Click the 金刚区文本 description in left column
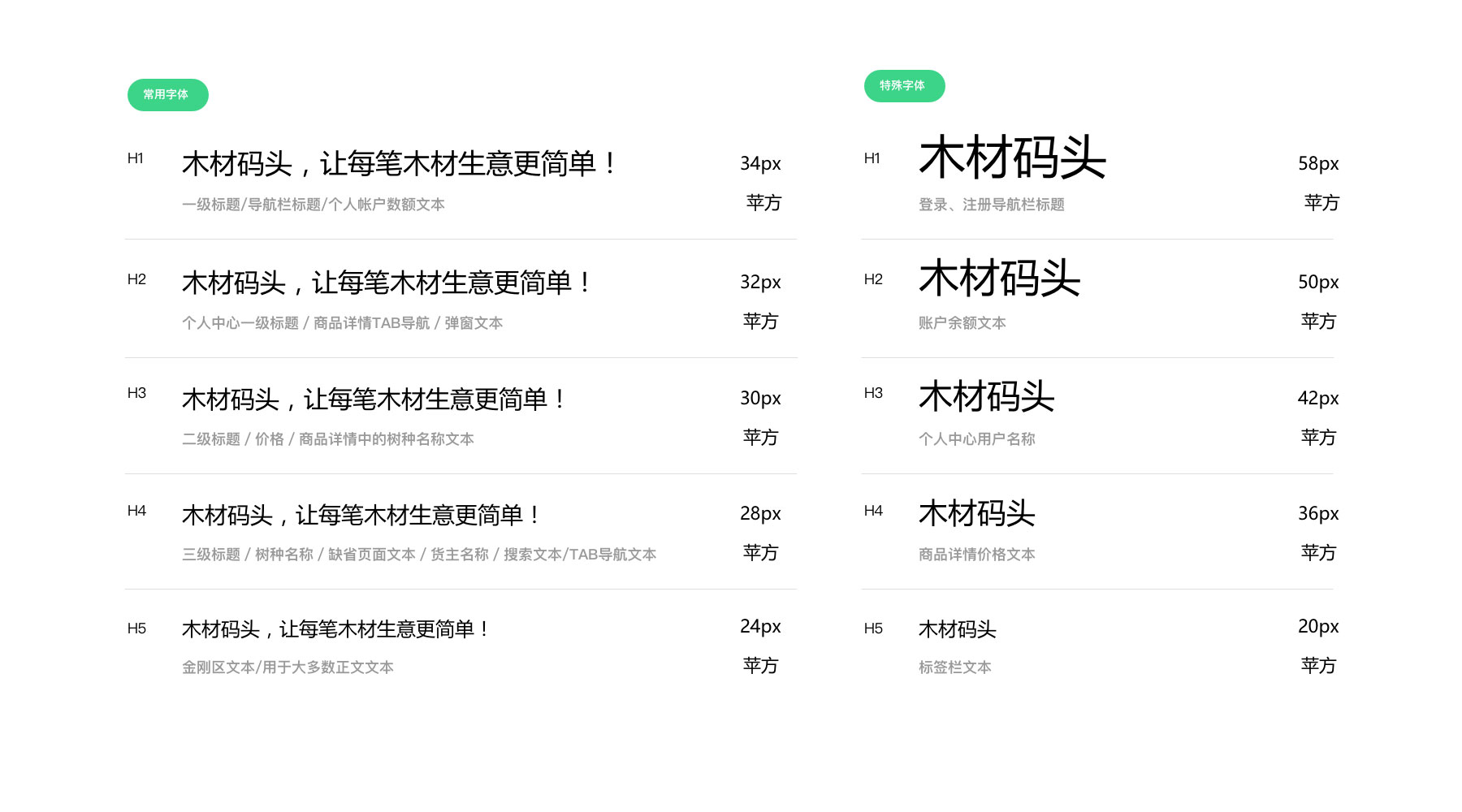This screenshot has height=812, width=1462. (x=288, y=667)
